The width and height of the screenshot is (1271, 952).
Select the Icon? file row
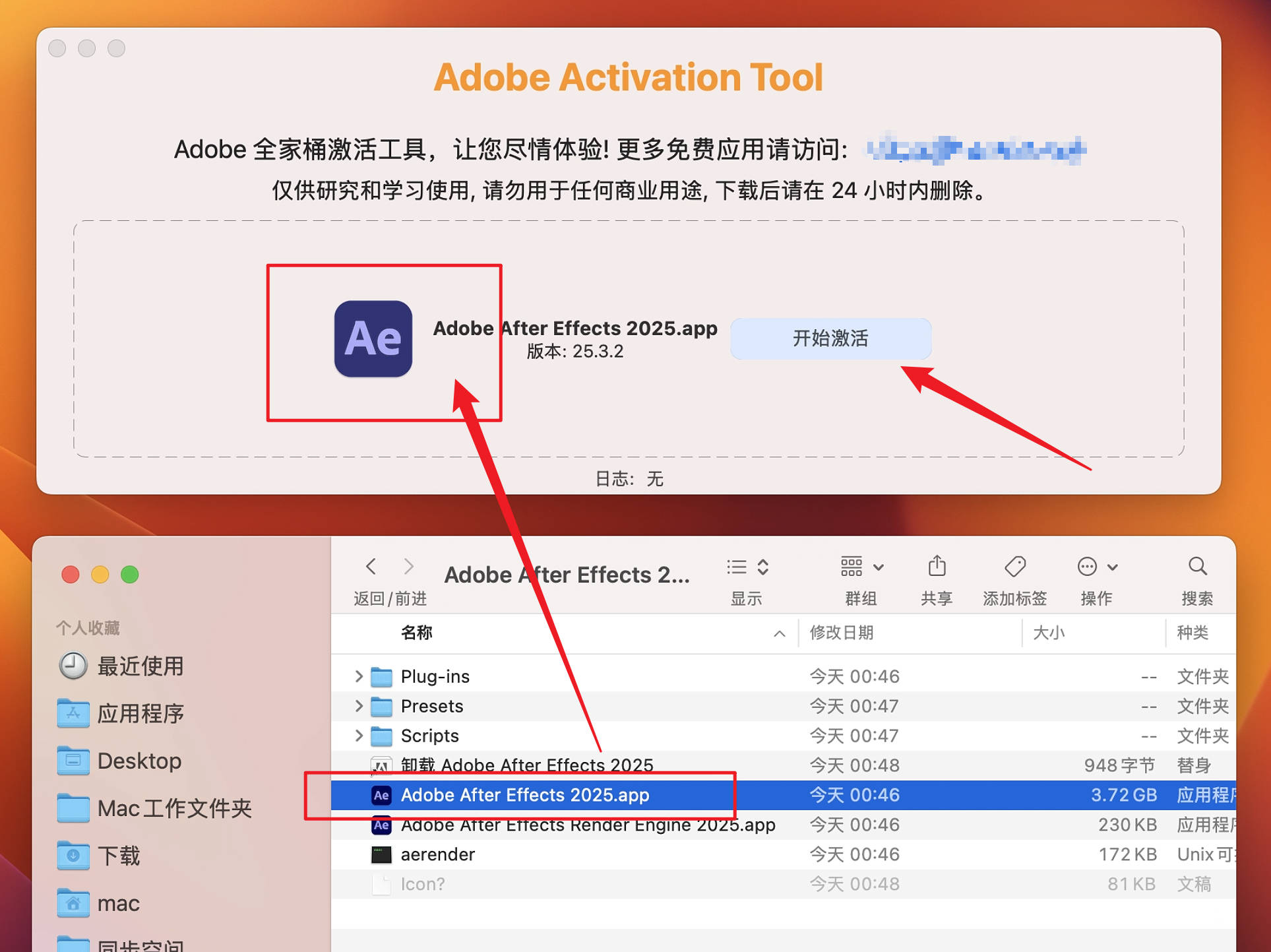tap(783, 884)
